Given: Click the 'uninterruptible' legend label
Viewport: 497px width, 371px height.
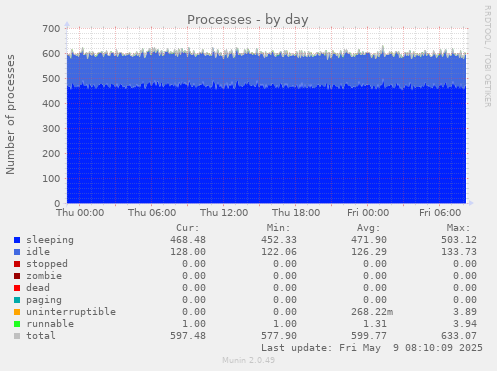Looking at the screenshot, I should coord(71,312).
